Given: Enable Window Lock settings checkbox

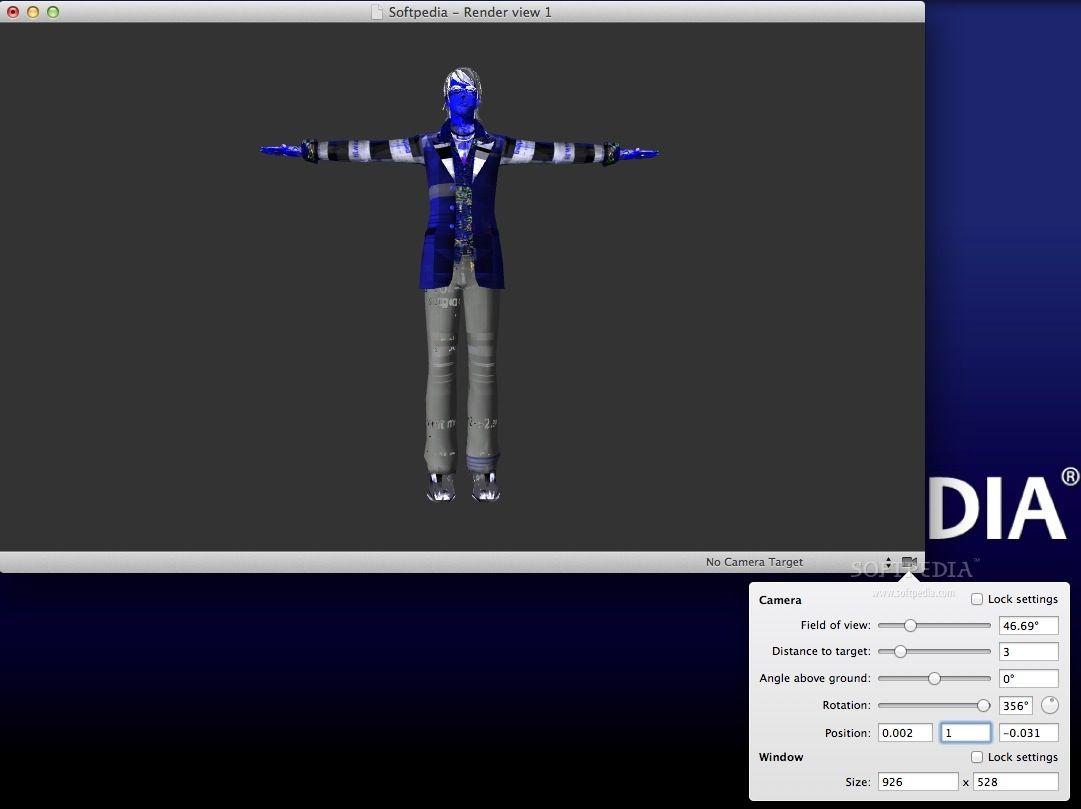Looking at the screenshot, I should pyautogui.click(x=977, y=757).
